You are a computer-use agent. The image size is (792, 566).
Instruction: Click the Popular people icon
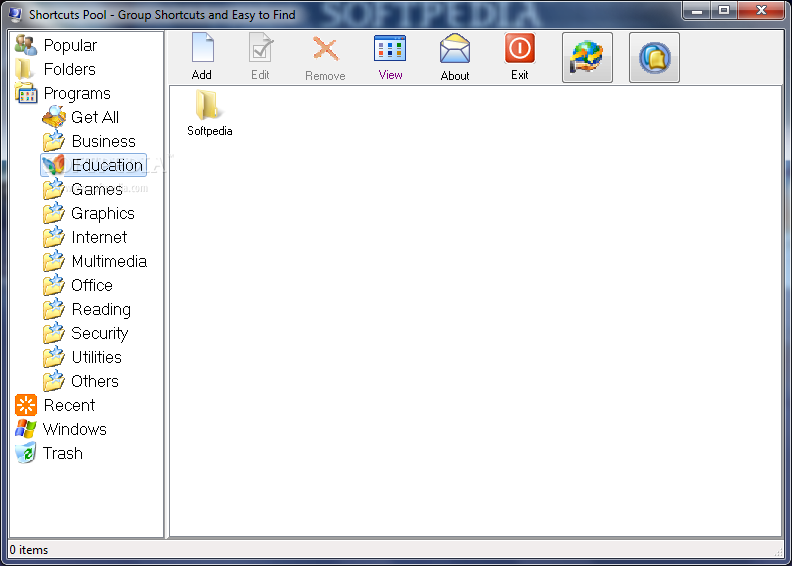25,45
